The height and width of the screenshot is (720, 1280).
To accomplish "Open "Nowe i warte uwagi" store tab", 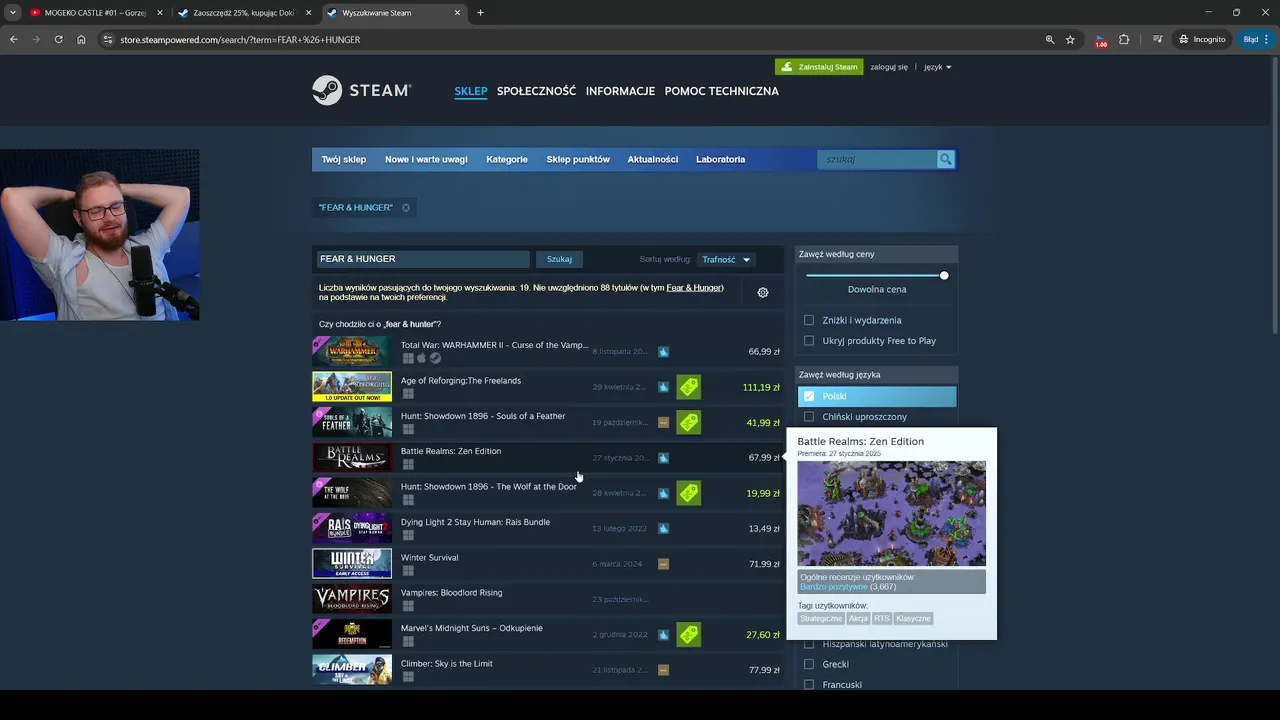I will point(426,159).
